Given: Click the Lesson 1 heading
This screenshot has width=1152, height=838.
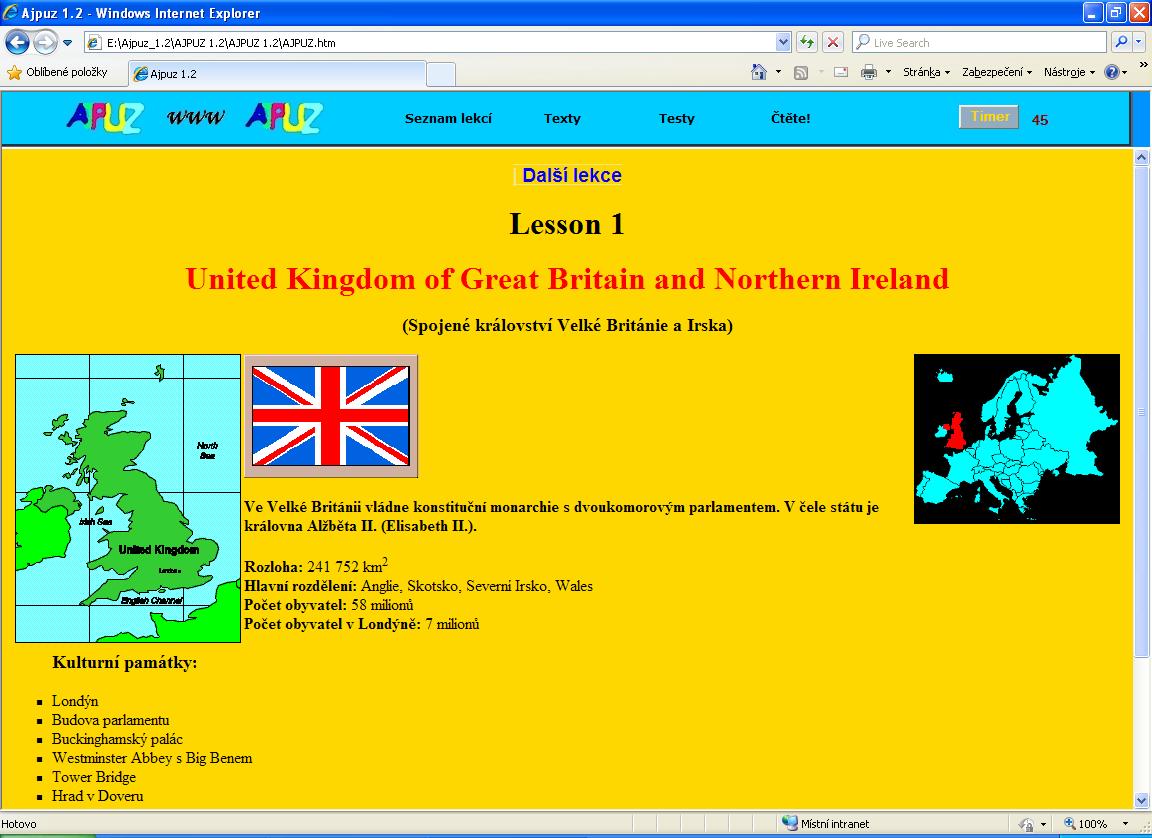Looking at the screenshot, I should pos(567,224).
